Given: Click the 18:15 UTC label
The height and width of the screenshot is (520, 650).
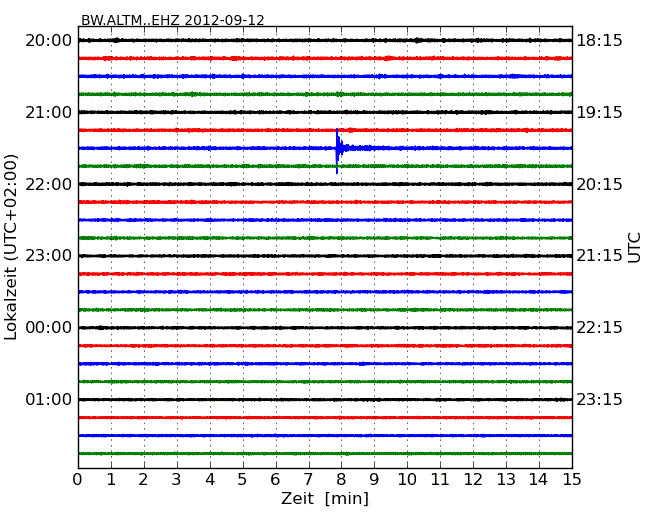Looking at the screenshot, I should pyautogui.click(x=599, y=41).
